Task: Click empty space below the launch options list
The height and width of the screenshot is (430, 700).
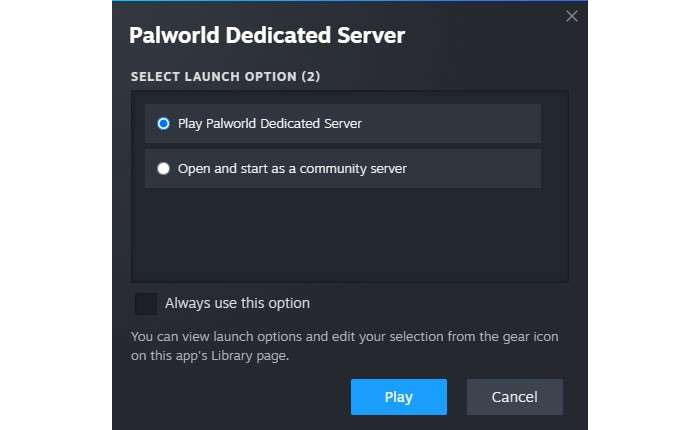Action: pyautogui.click(x=349, y=236)
